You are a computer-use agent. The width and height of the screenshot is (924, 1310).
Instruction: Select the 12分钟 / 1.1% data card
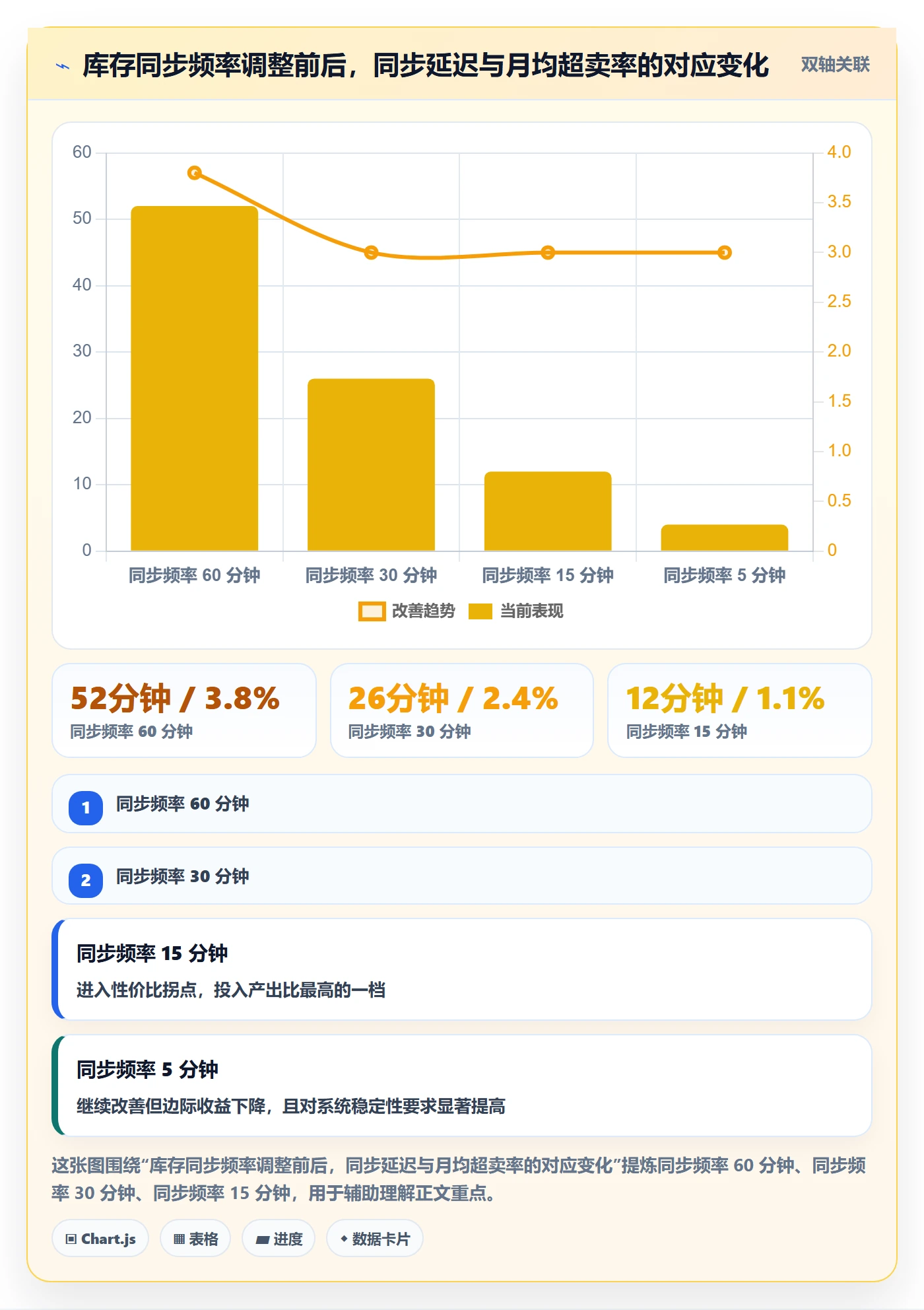point(740,710)
